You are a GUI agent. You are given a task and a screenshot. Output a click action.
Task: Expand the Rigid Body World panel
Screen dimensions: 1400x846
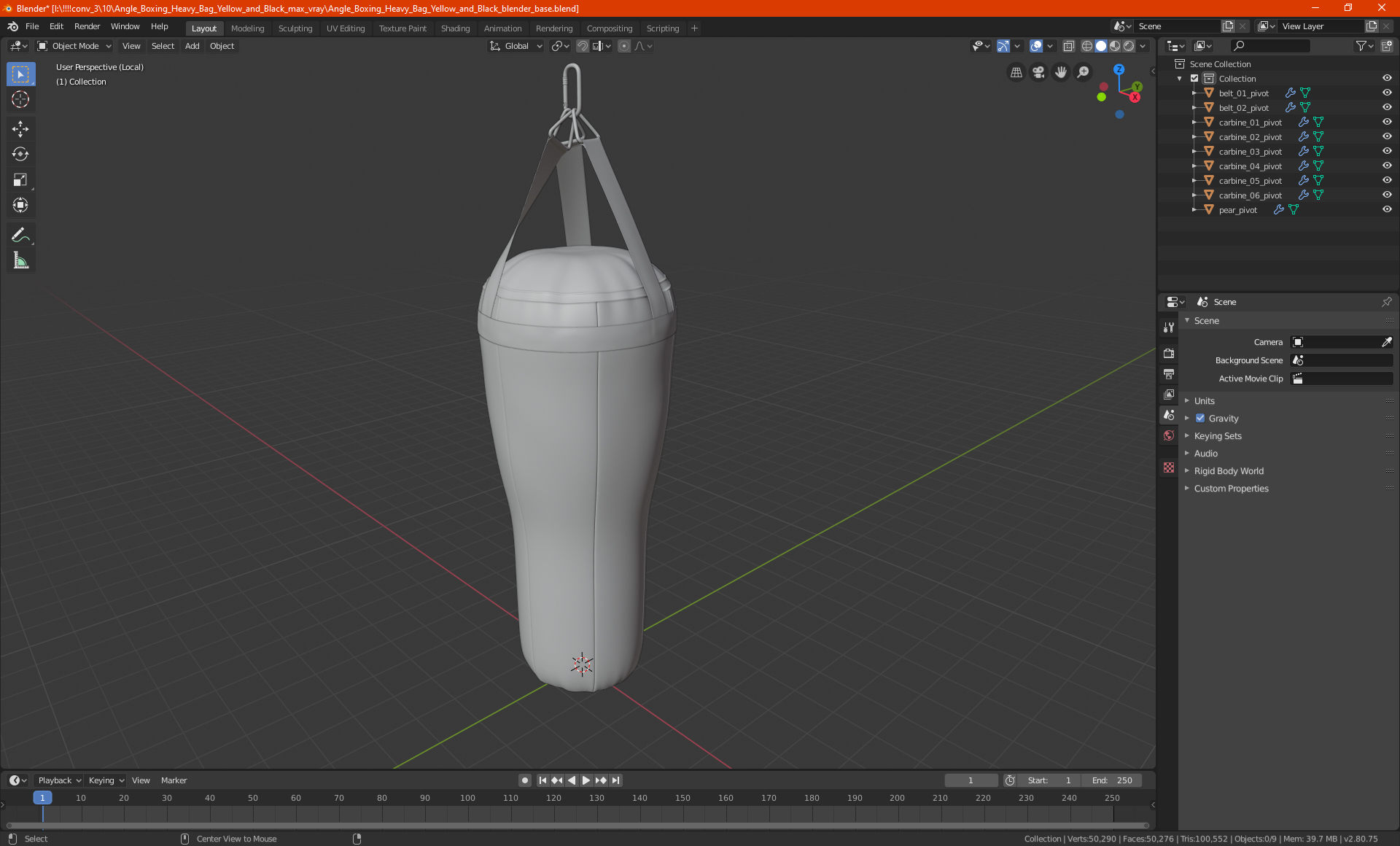pos(1229,471)
